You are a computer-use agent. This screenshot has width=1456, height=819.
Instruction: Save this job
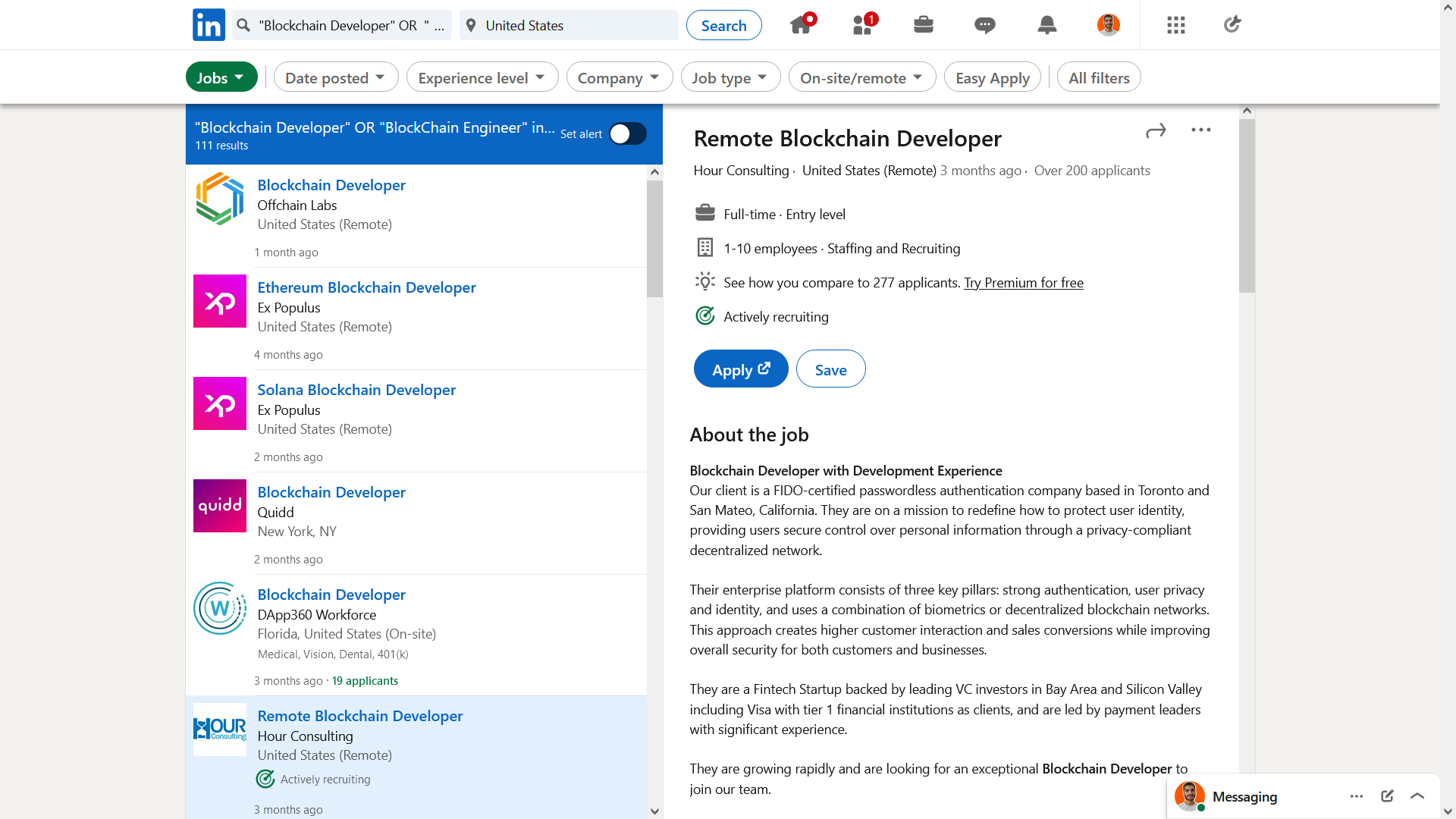831,369
